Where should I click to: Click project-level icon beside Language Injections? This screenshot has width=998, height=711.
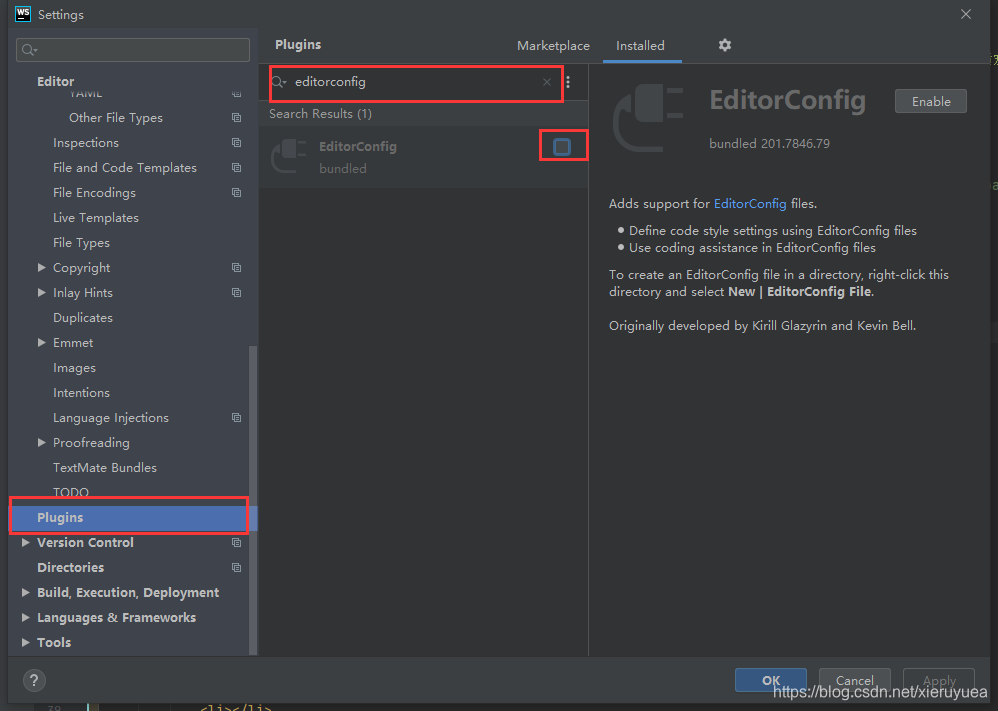[x=236, y=418]
